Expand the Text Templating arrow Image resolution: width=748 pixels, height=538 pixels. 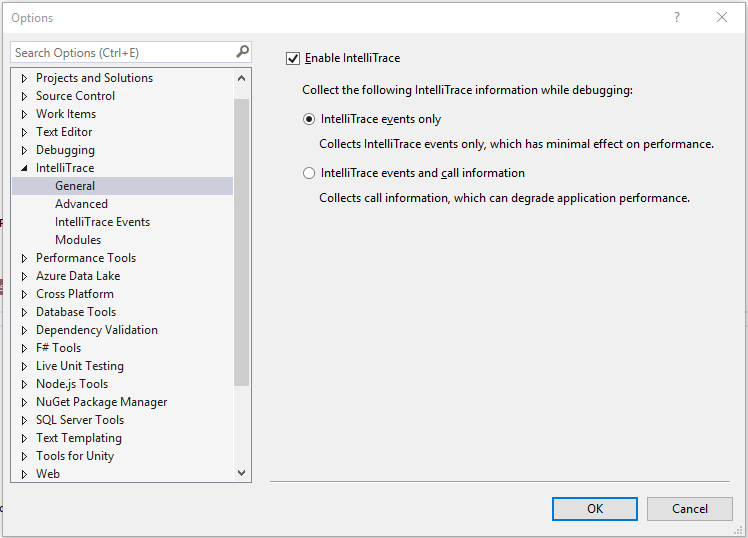[24, 438]
